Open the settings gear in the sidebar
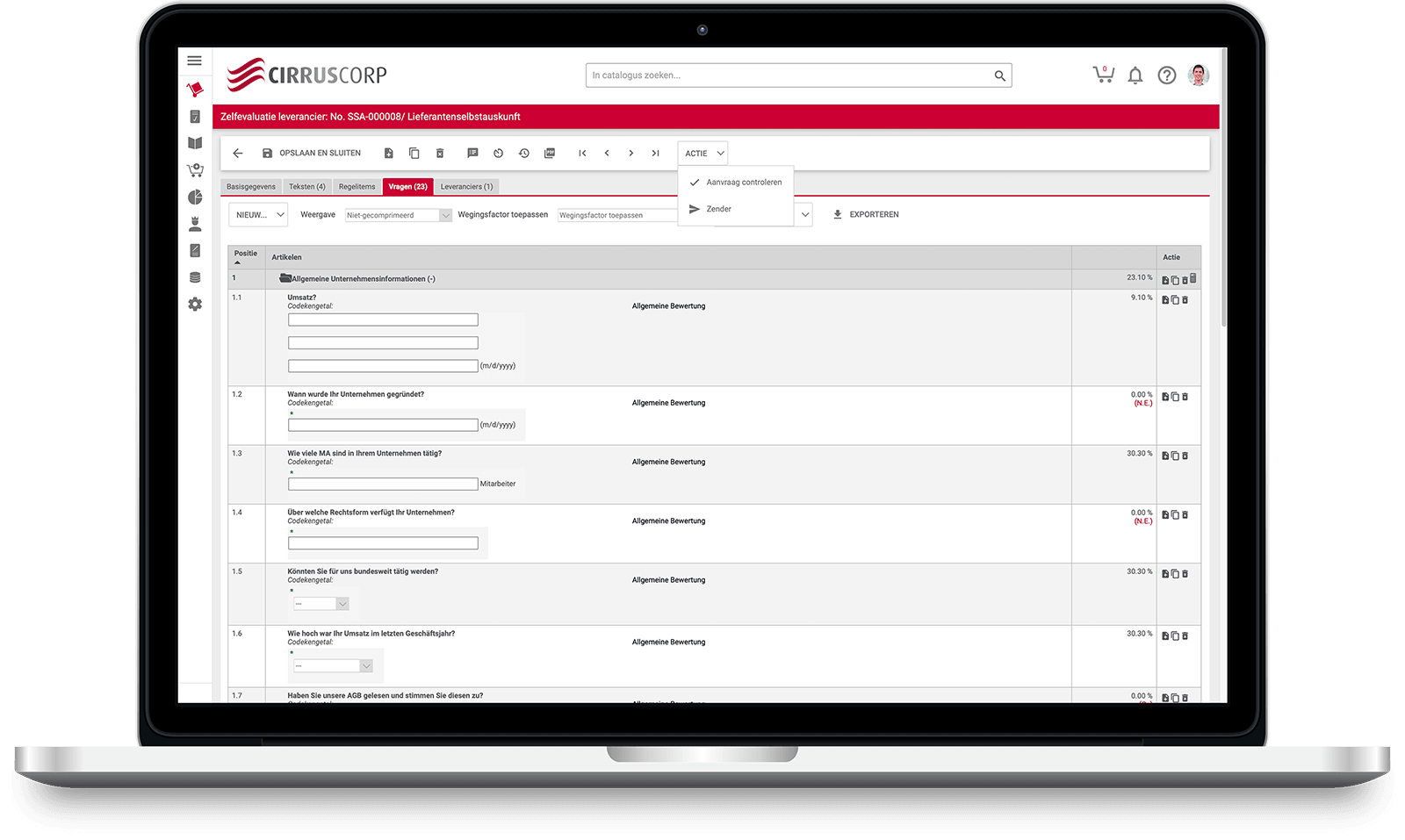The image size is (1405, 840). point(195,304)
